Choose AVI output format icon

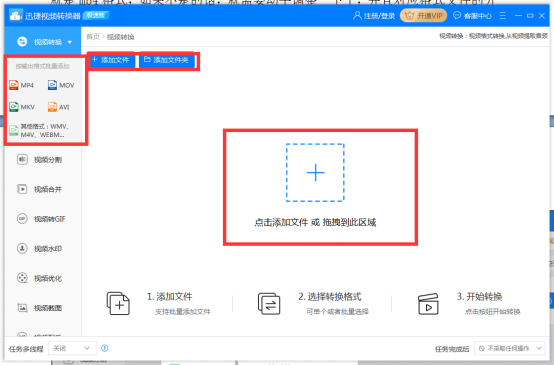[x=52, y=107]
